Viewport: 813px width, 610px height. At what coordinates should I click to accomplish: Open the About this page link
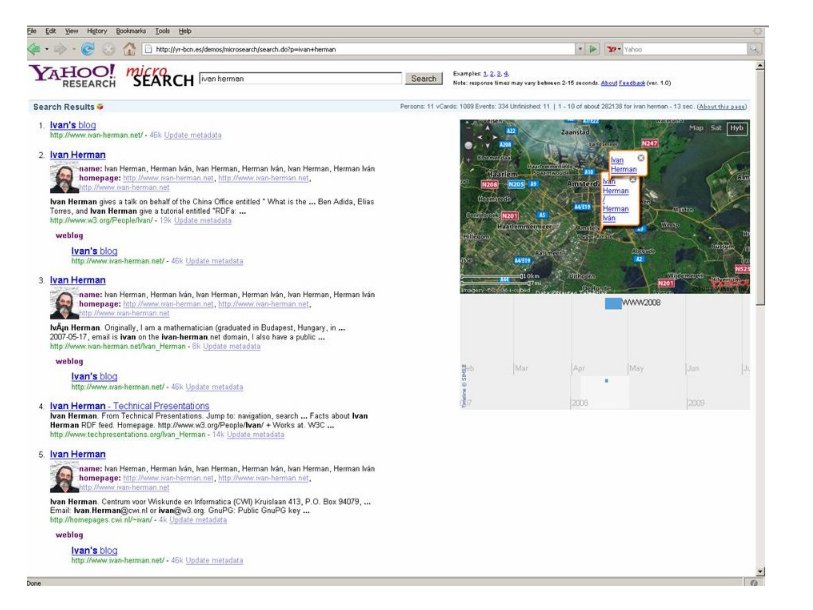722,106
